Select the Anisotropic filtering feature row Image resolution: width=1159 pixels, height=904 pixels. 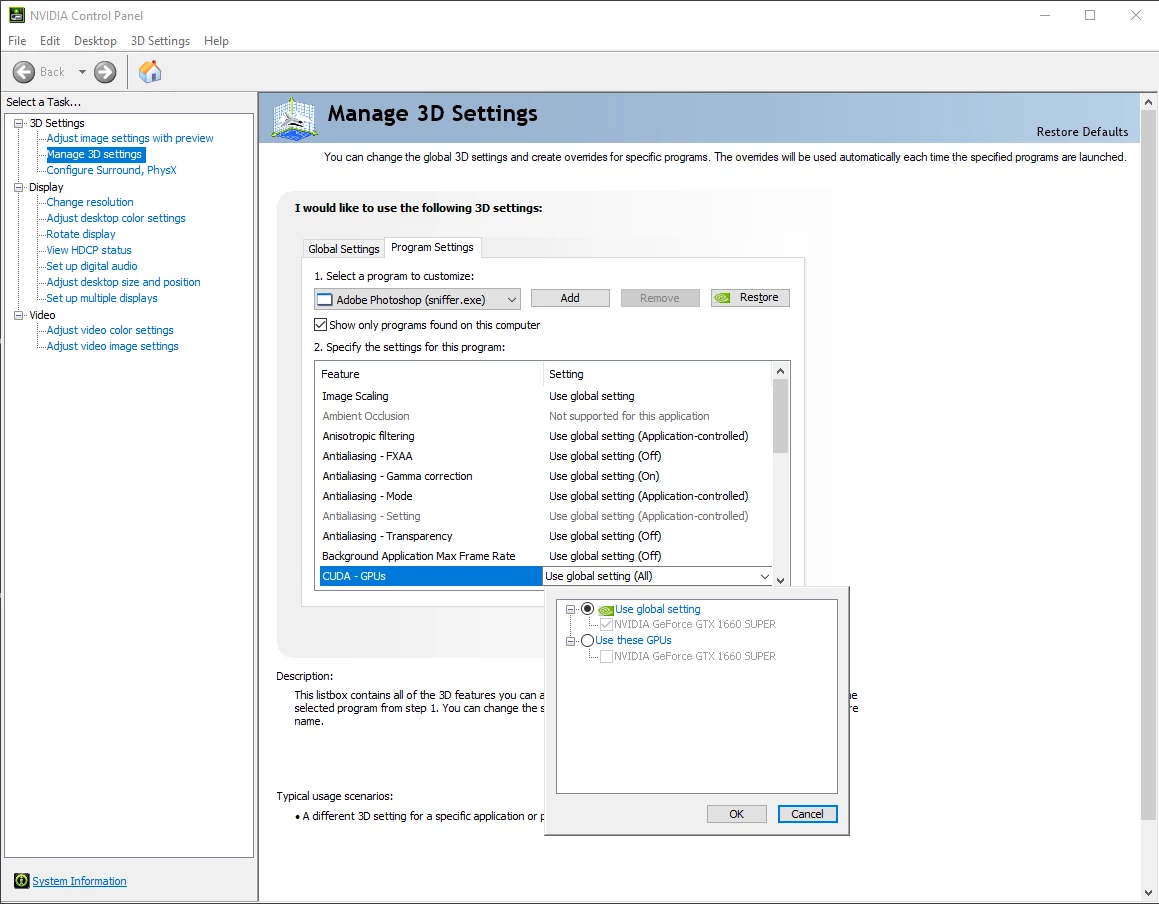(x=545, y=436)
